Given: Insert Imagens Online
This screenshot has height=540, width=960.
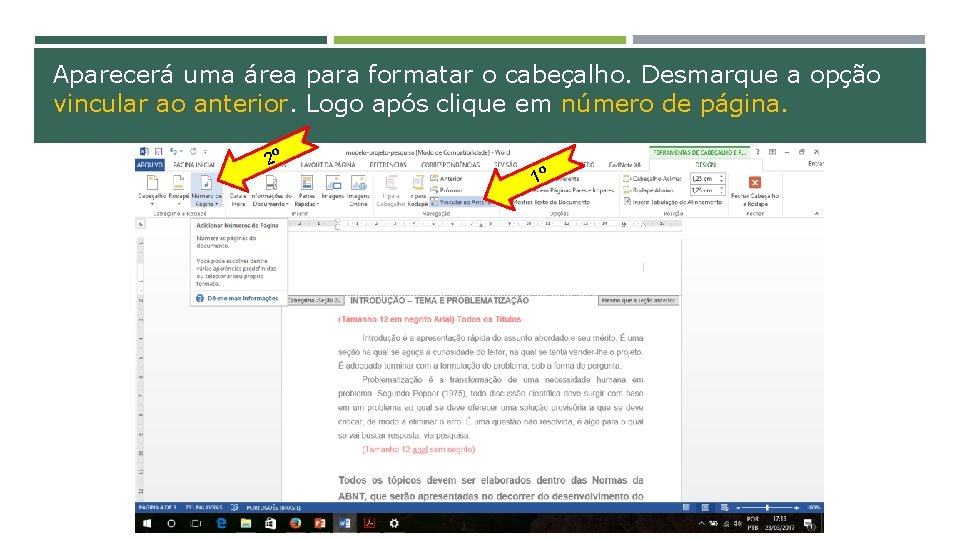Looking at the screenshot, I should [x=359, y=190].
